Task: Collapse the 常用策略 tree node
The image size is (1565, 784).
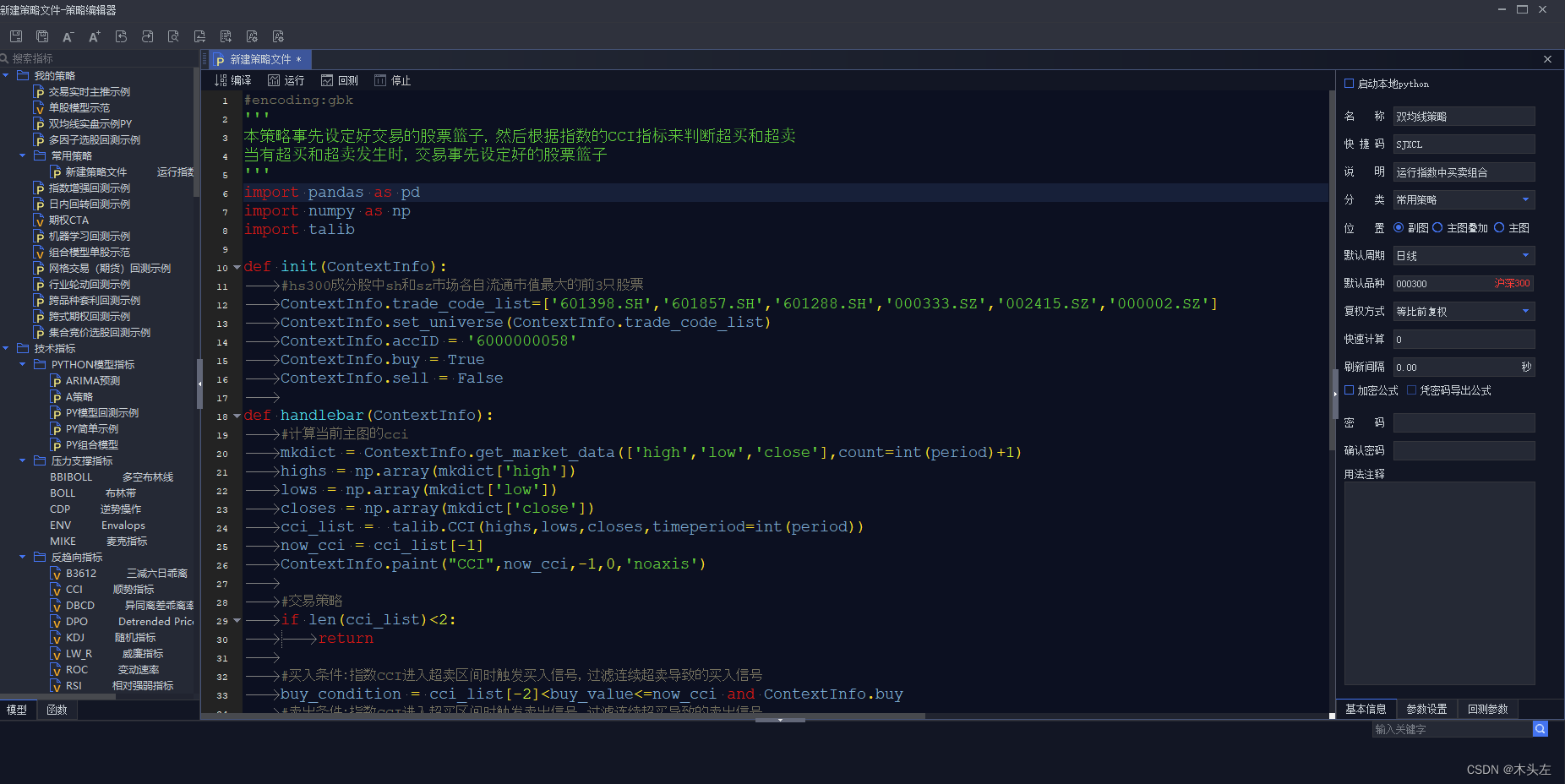Action: pyautogui.click(x=23, y=155)
